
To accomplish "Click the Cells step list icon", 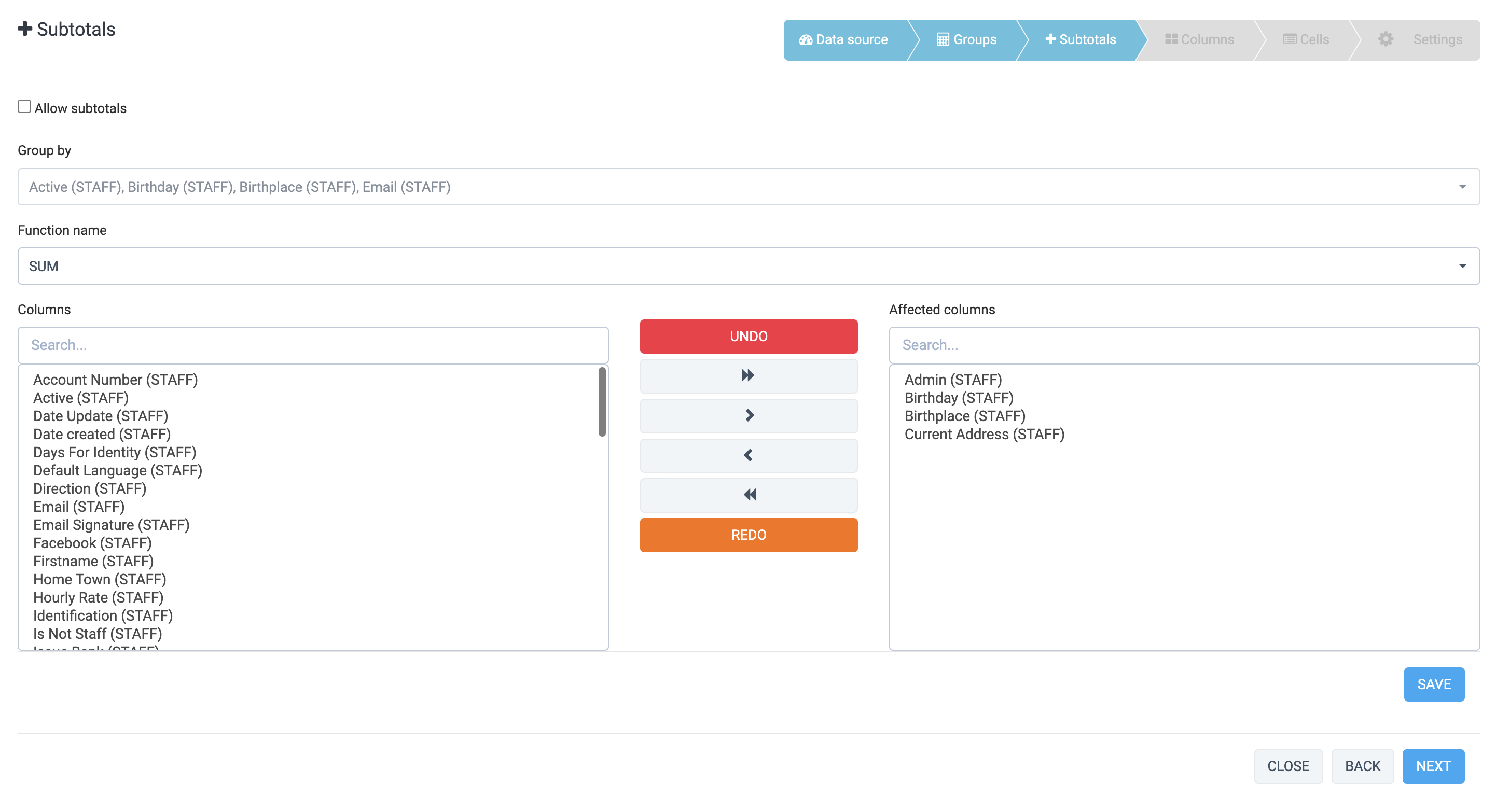I will click(x=1289, y=39).
